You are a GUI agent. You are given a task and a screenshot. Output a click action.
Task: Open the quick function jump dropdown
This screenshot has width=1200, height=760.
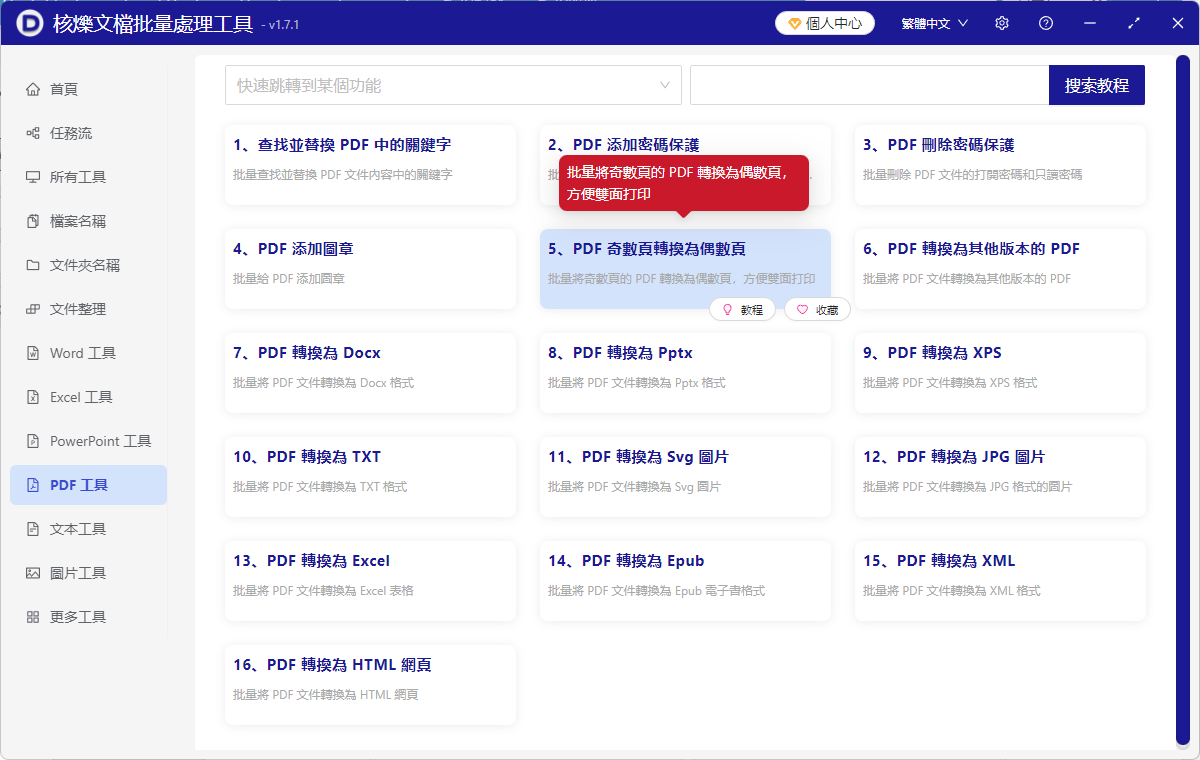tap(452, 85)
